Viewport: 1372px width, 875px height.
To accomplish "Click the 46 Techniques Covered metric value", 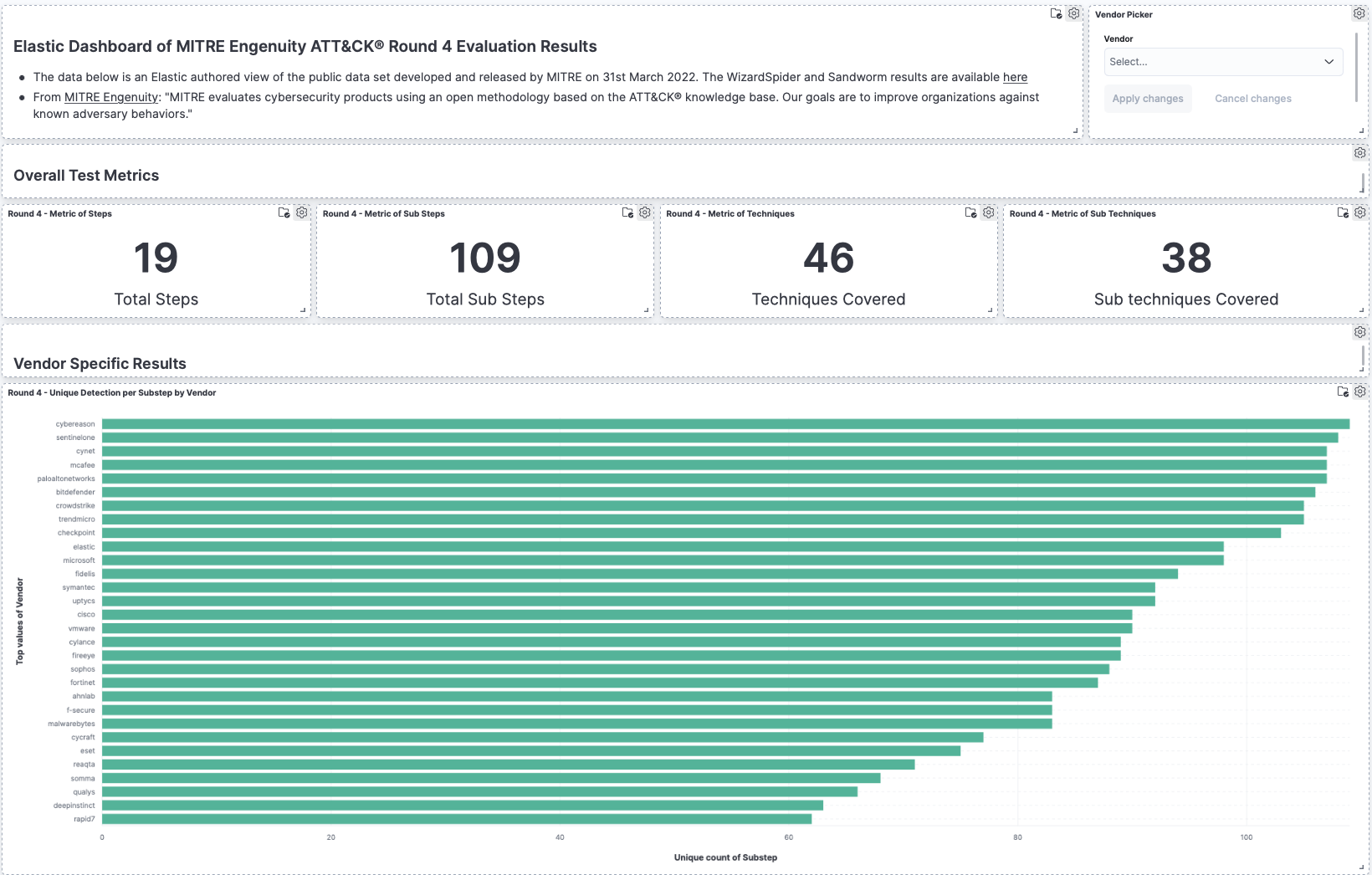I will pos(829,258).
